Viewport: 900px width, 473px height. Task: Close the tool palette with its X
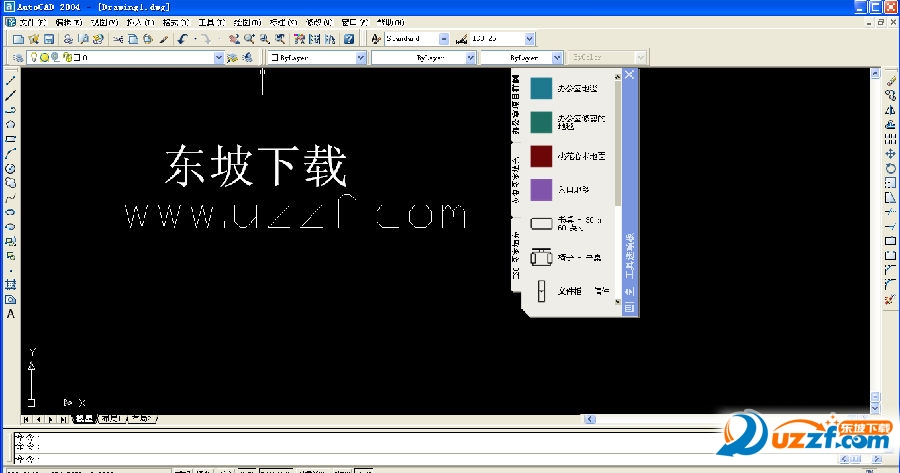point(630,75)
